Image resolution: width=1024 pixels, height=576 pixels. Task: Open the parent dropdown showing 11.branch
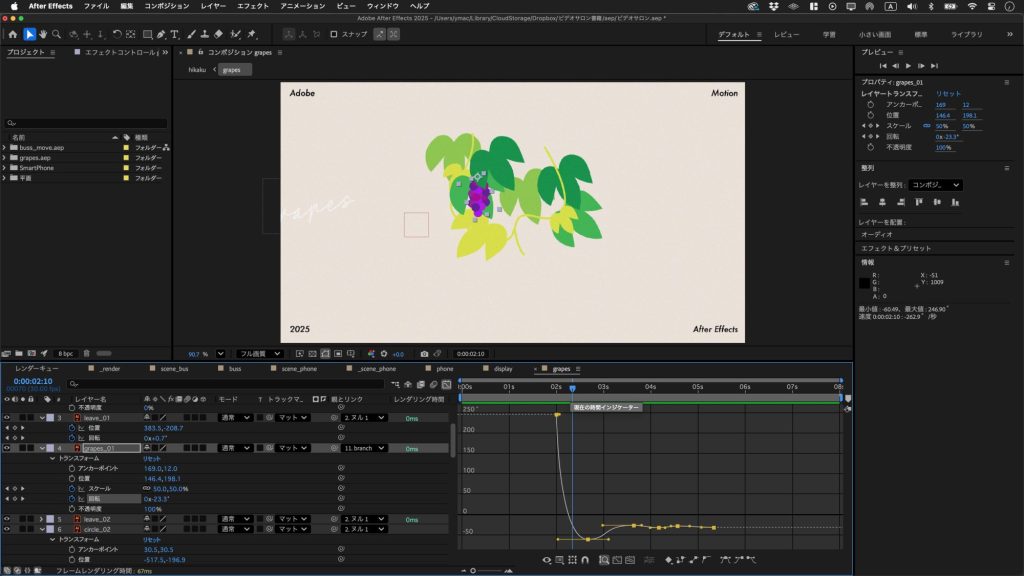pos(365,448)
